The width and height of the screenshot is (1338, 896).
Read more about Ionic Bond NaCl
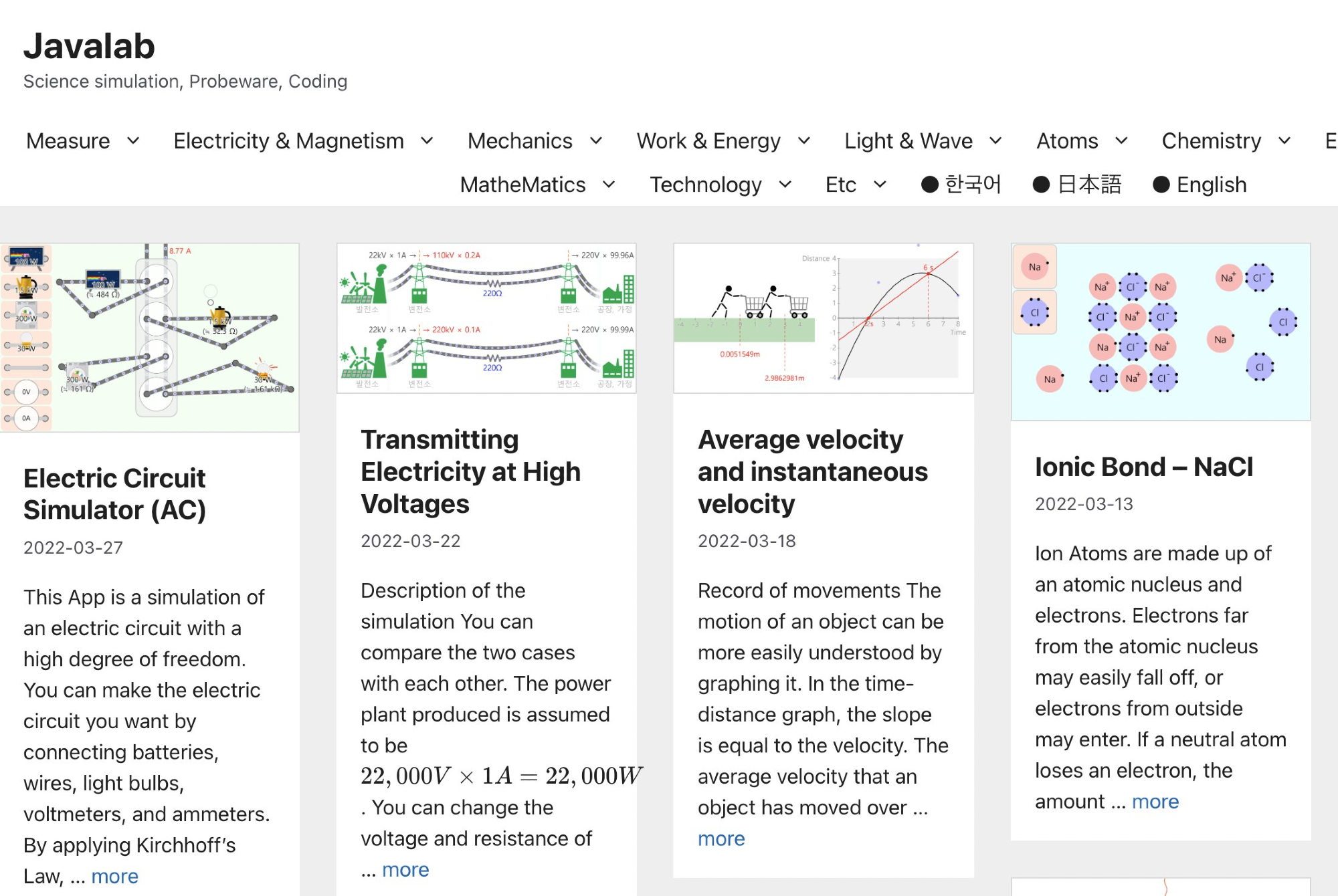tap(1155, 802)
